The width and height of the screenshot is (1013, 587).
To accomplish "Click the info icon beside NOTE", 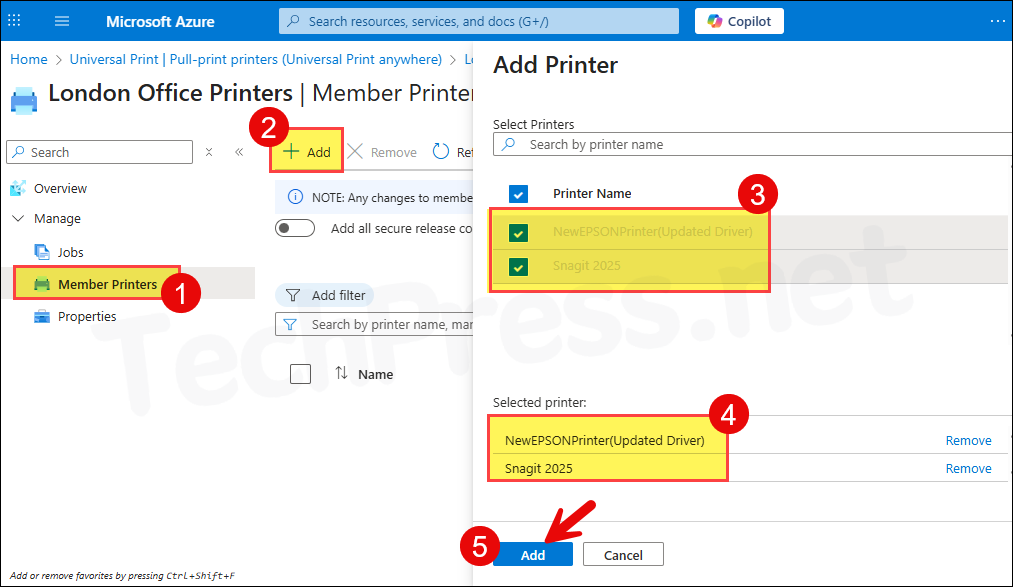I will [295, 197].
